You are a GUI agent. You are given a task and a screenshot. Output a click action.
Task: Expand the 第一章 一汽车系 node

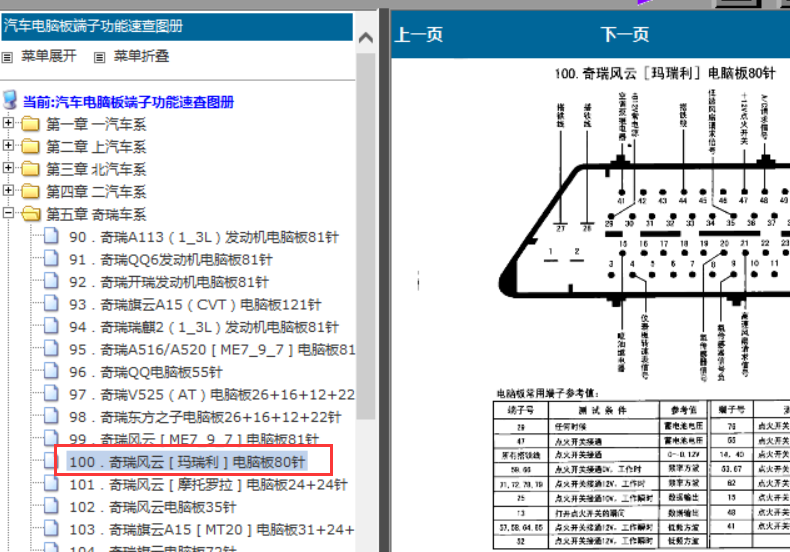pyautogui.click(x=8, y=122)
